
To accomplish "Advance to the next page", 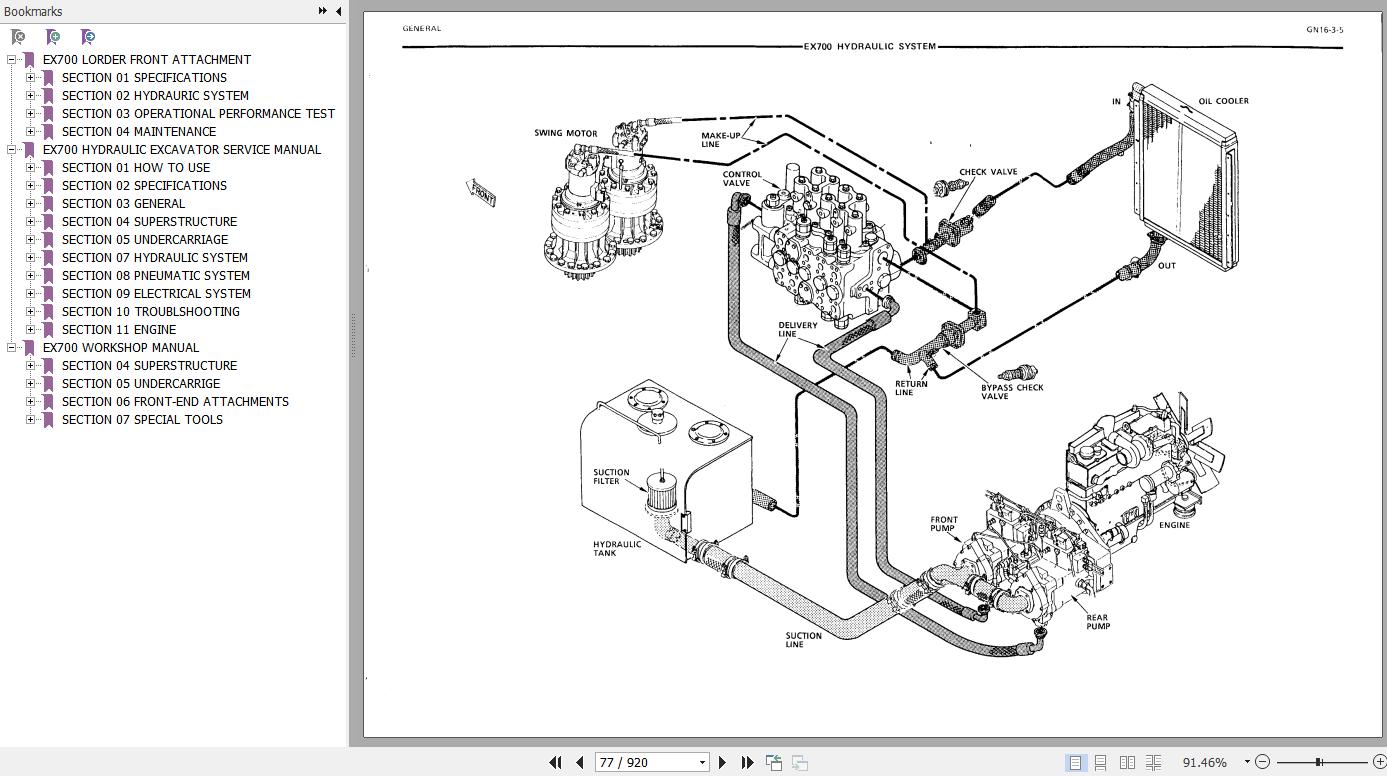I will point(723,762).
